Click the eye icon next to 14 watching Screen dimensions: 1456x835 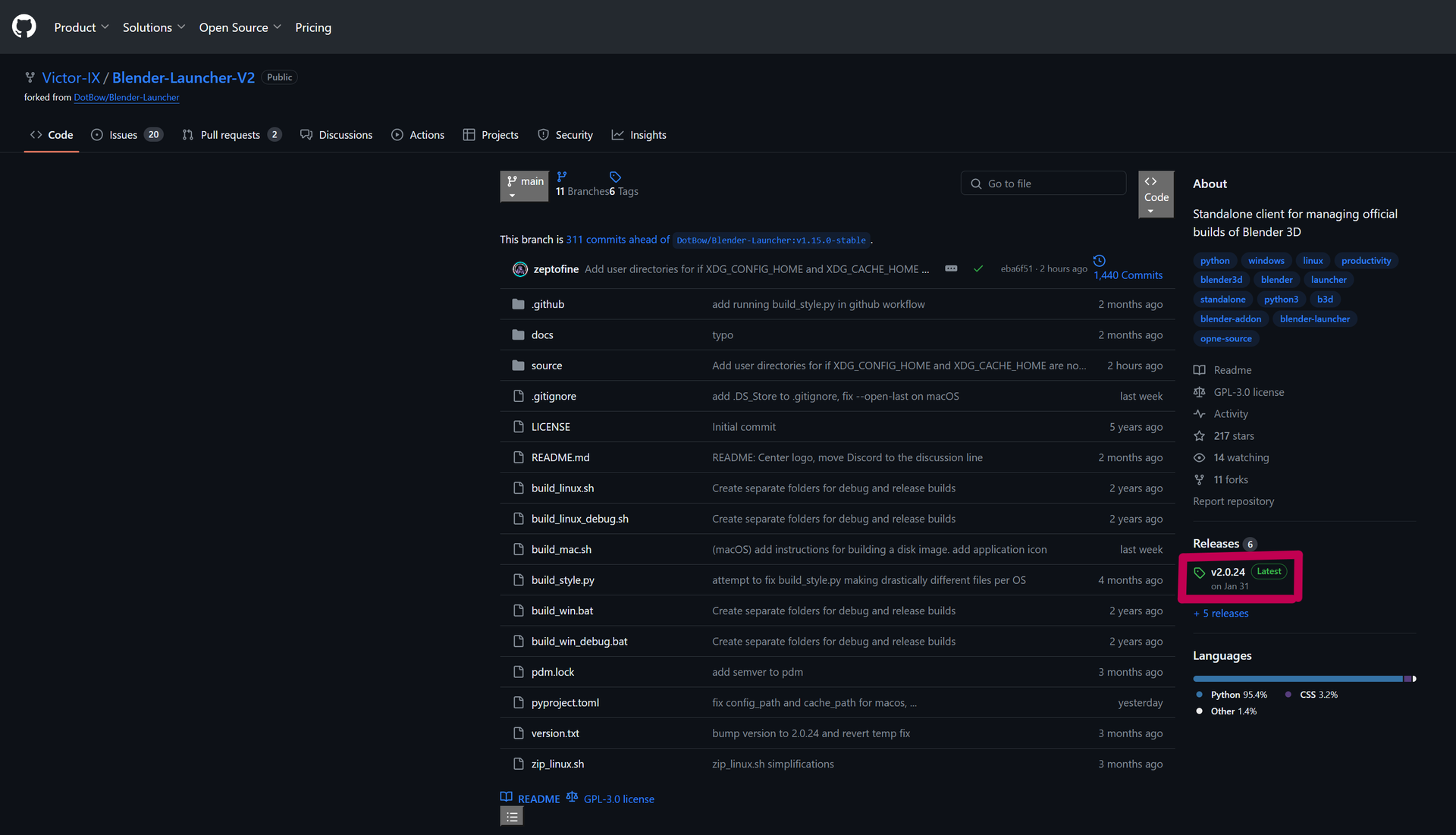tap(1199, 458)
